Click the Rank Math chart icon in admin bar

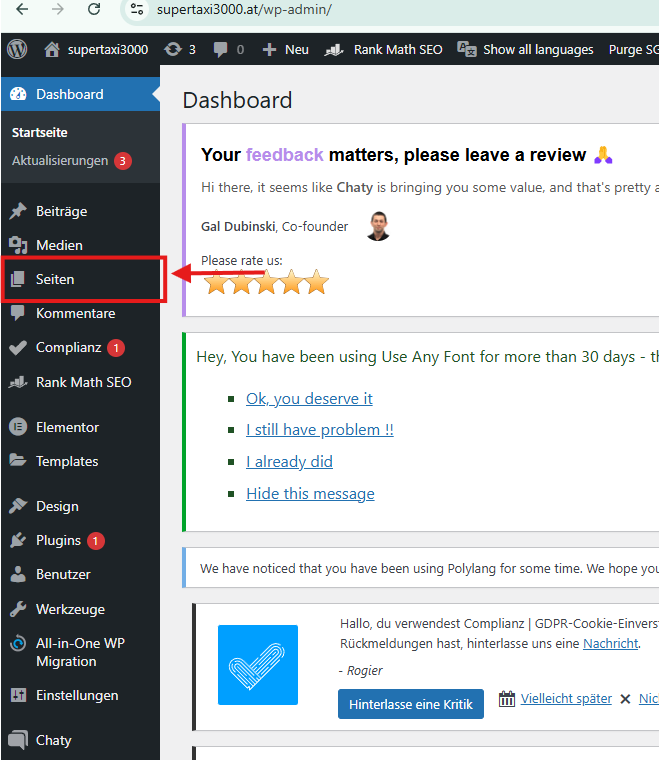click(334, 49)
